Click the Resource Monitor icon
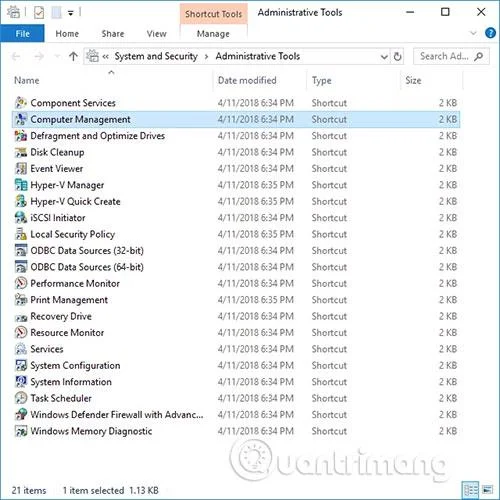The image size is (500, 500). point(21,332)
